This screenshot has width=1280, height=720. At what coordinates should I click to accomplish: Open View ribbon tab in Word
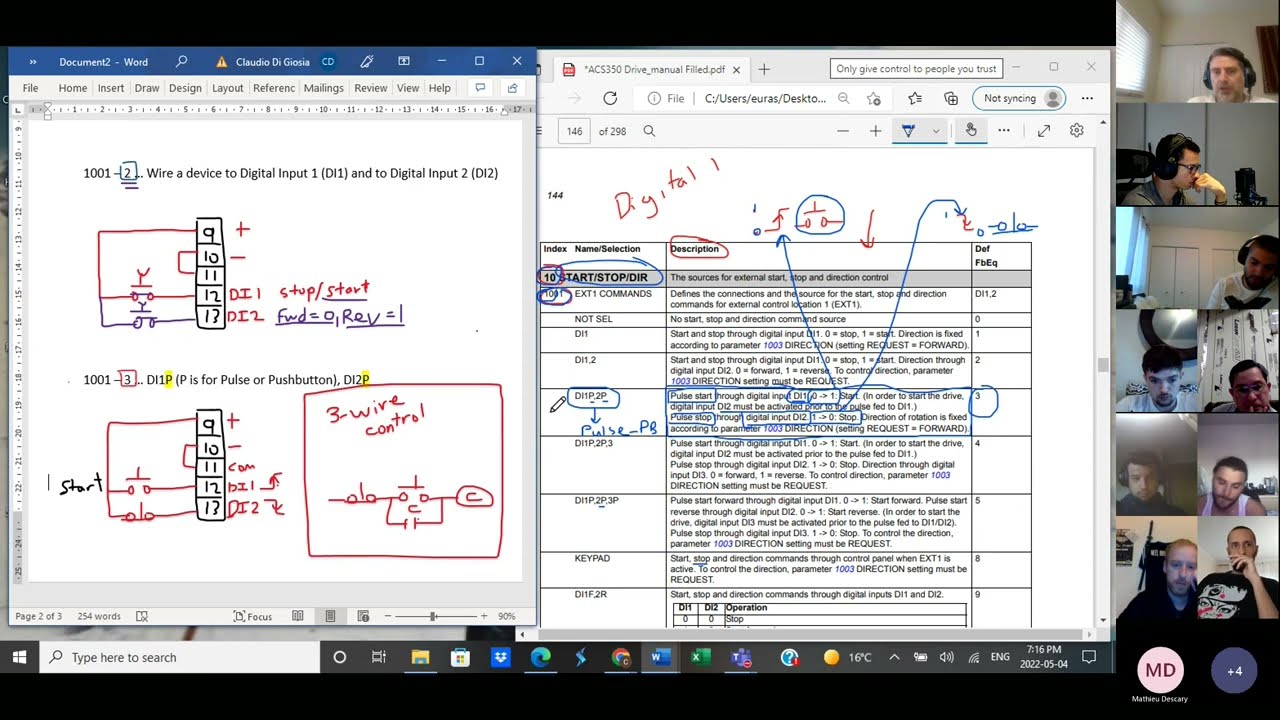tap(408, 88)
